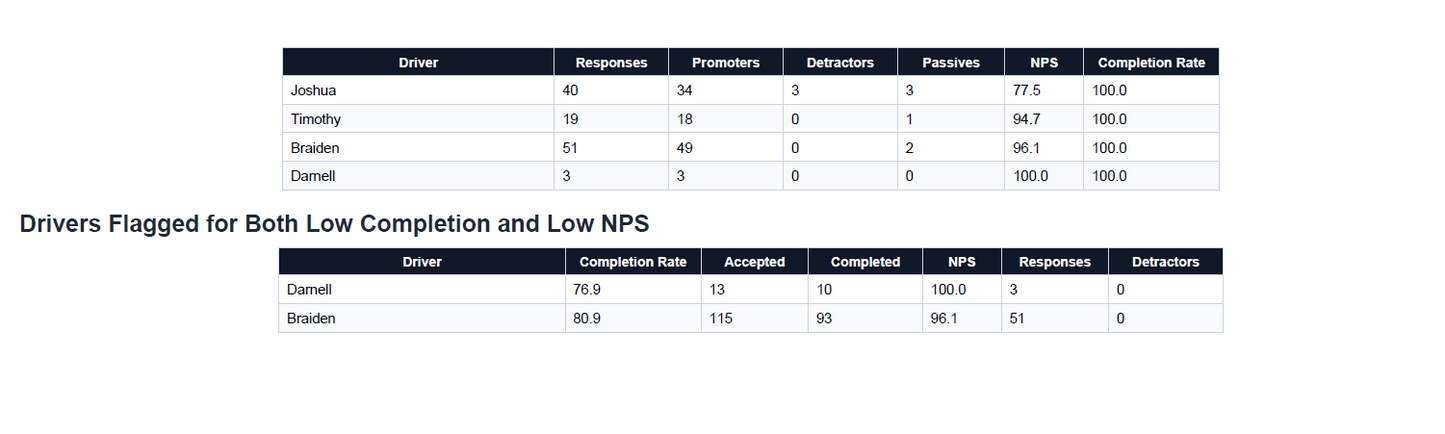Click Joshua's NPS value 77.5
The width and height of the screenshot is (1445, 434).
click(x=1027, y=90)
